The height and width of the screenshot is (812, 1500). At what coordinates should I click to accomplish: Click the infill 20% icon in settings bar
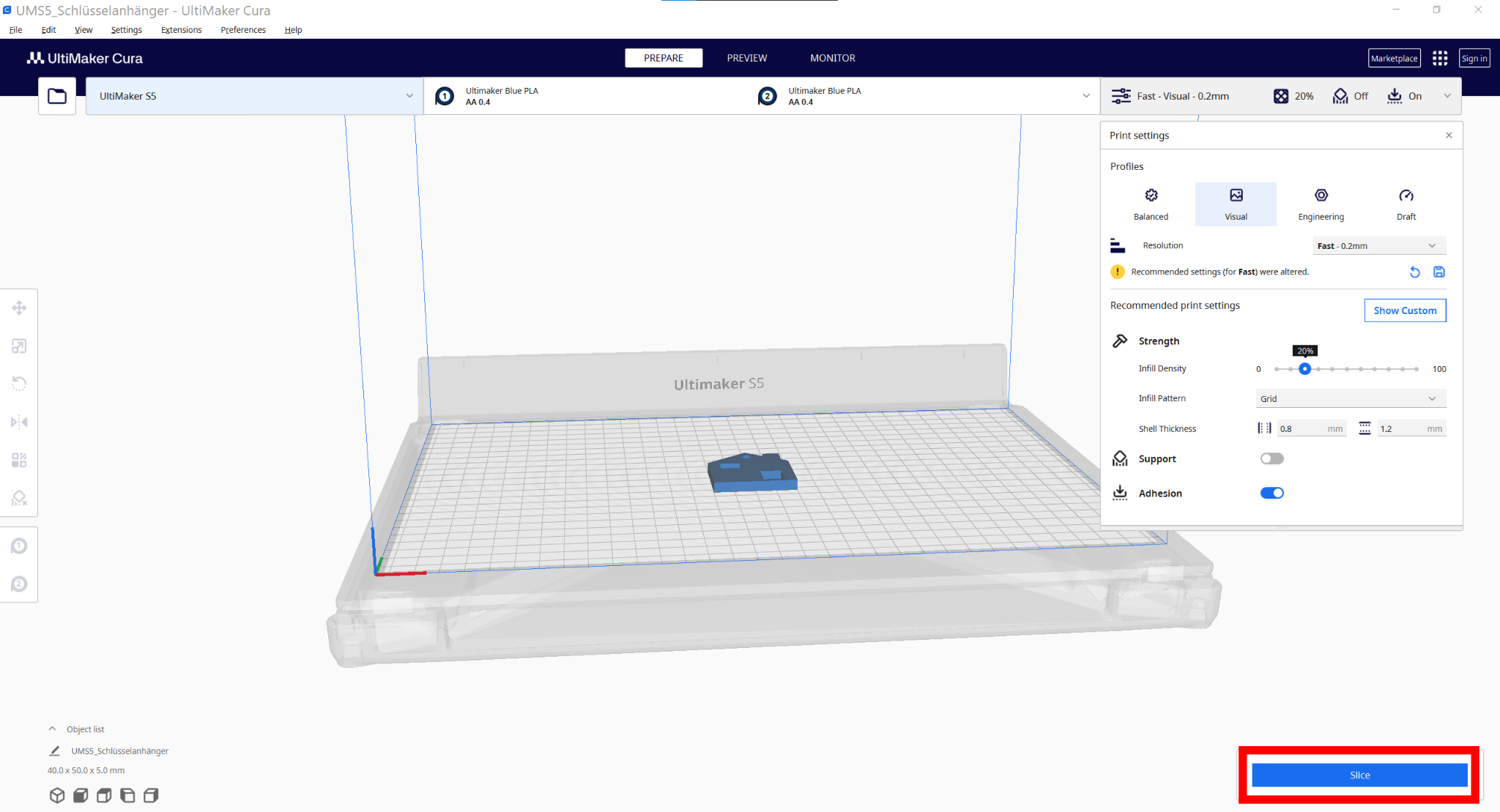(1281, 96)
